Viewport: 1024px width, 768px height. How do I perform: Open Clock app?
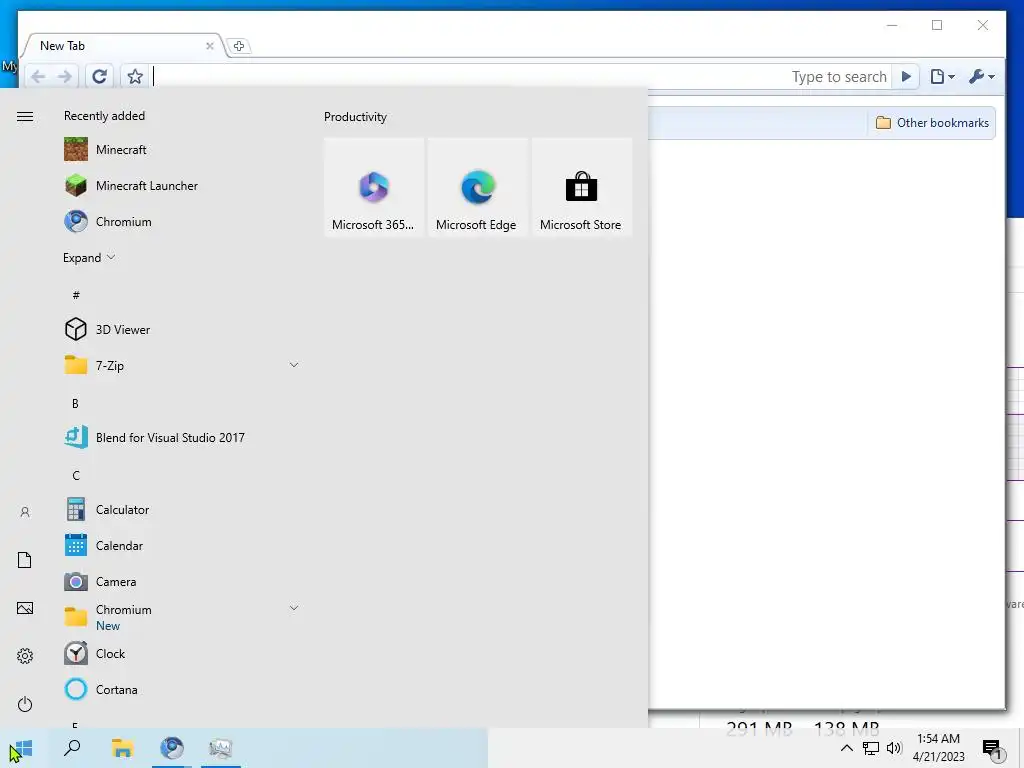tap(95, 653)
